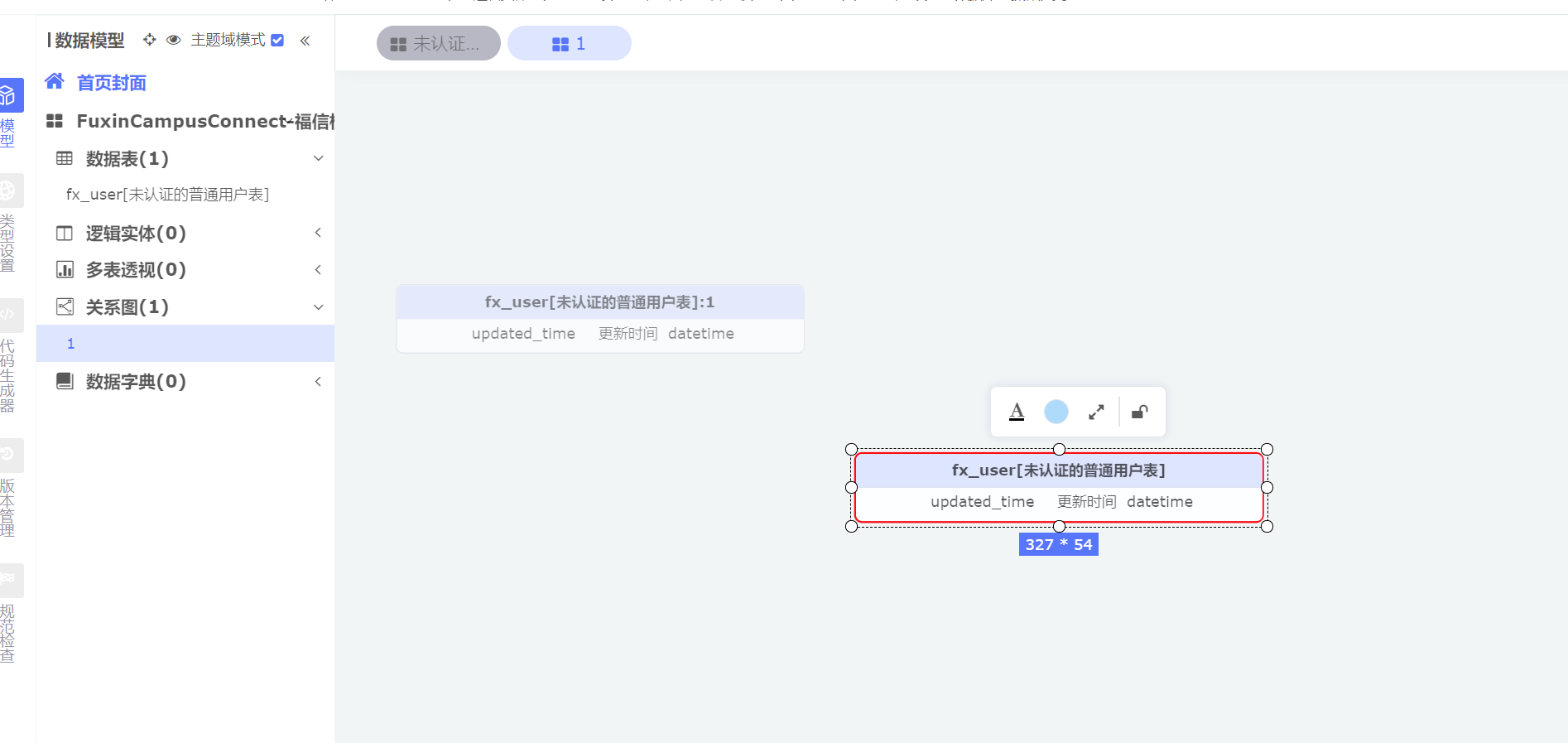This screenshot has width=1568, height=743.
Task: Collapse the 关系图(1) section chevron
Action: pyautogui.click(x=318, y=307)
